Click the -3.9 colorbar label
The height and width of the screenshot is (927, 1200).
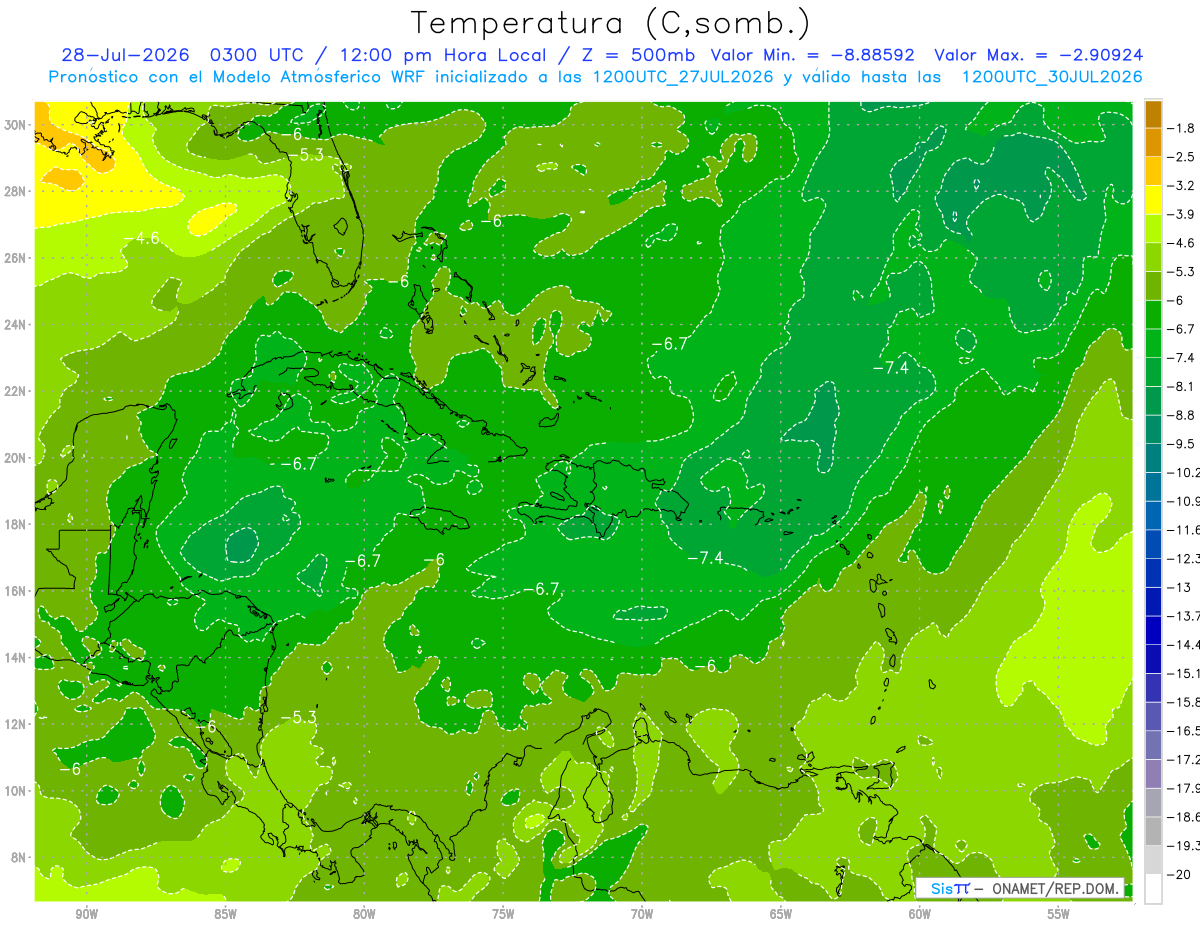point(1182,214)
